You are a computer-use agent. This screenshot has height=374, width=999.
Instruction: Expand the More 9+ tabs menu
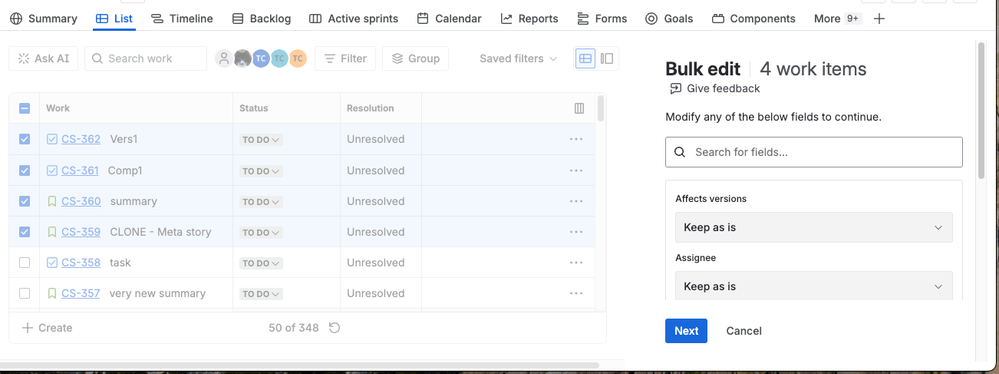click(x=837, y=18)
